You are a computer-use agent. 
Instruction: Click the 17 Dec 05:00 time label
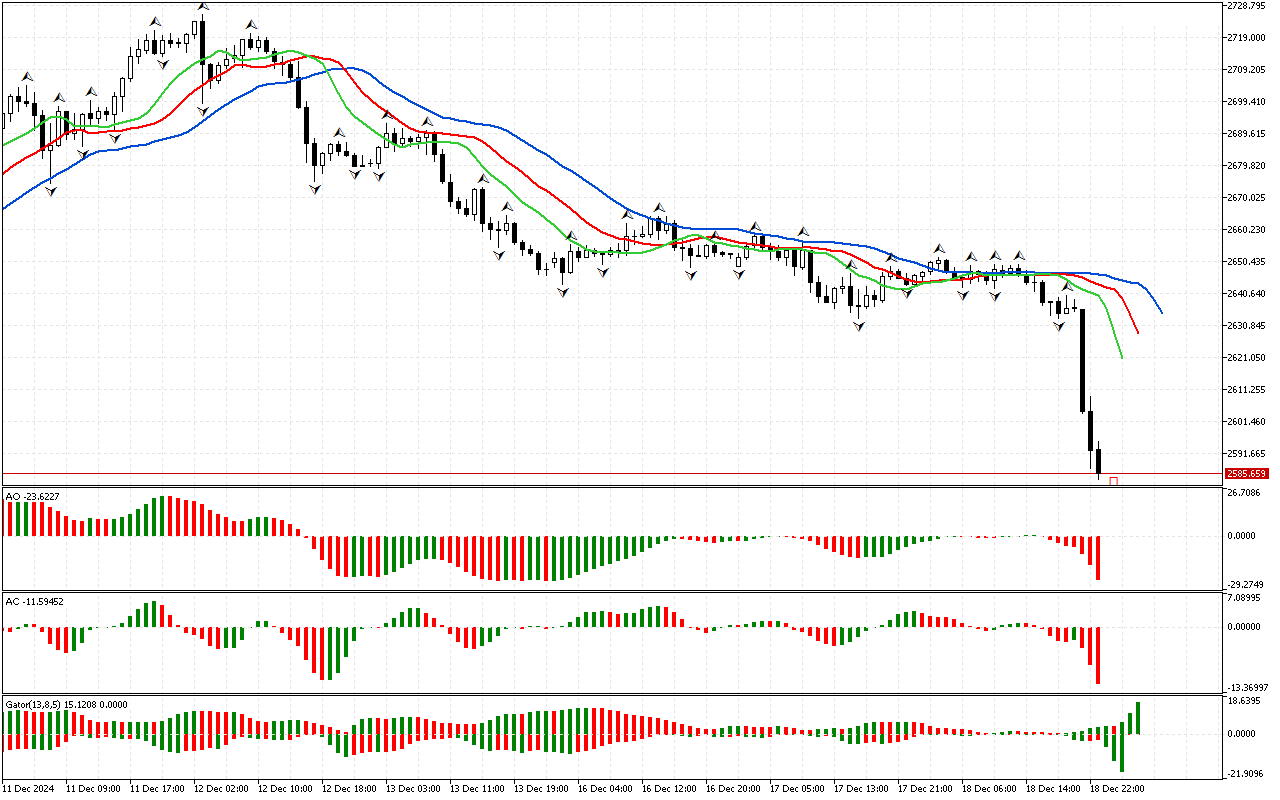(798, 789)
